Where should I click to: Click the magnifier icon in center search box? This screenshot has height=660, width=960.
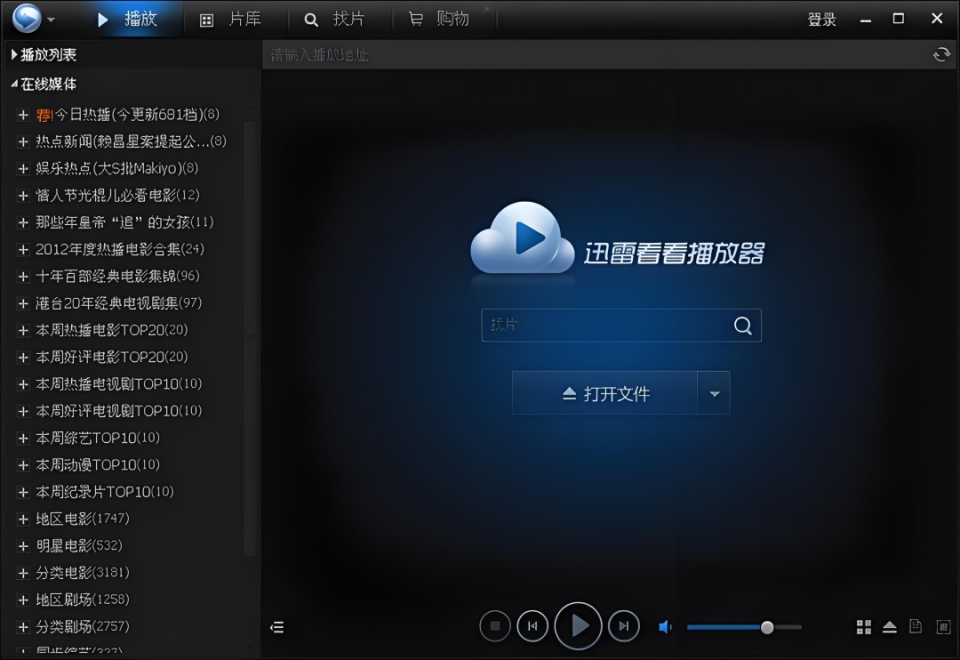point(743,325)
